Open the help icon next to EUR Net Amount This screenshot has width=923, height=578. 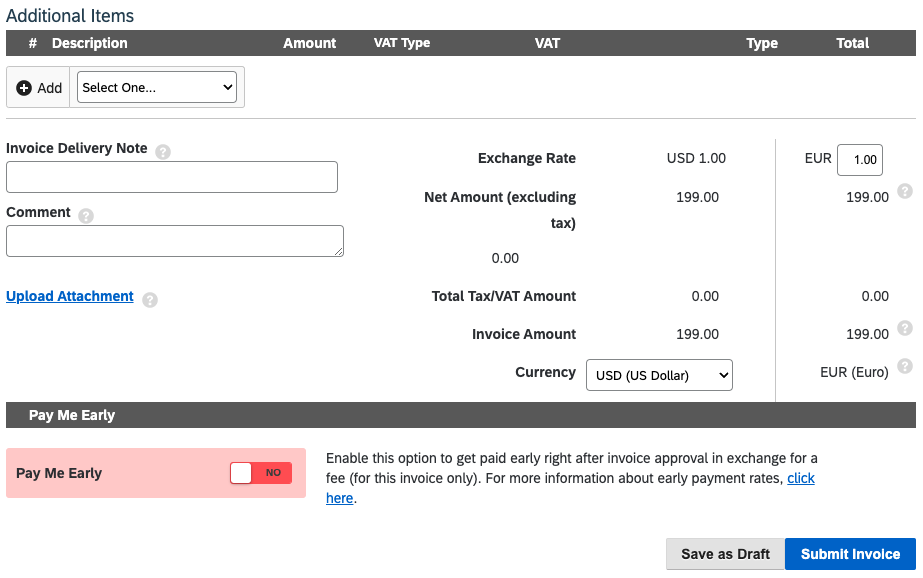(905, 191)
